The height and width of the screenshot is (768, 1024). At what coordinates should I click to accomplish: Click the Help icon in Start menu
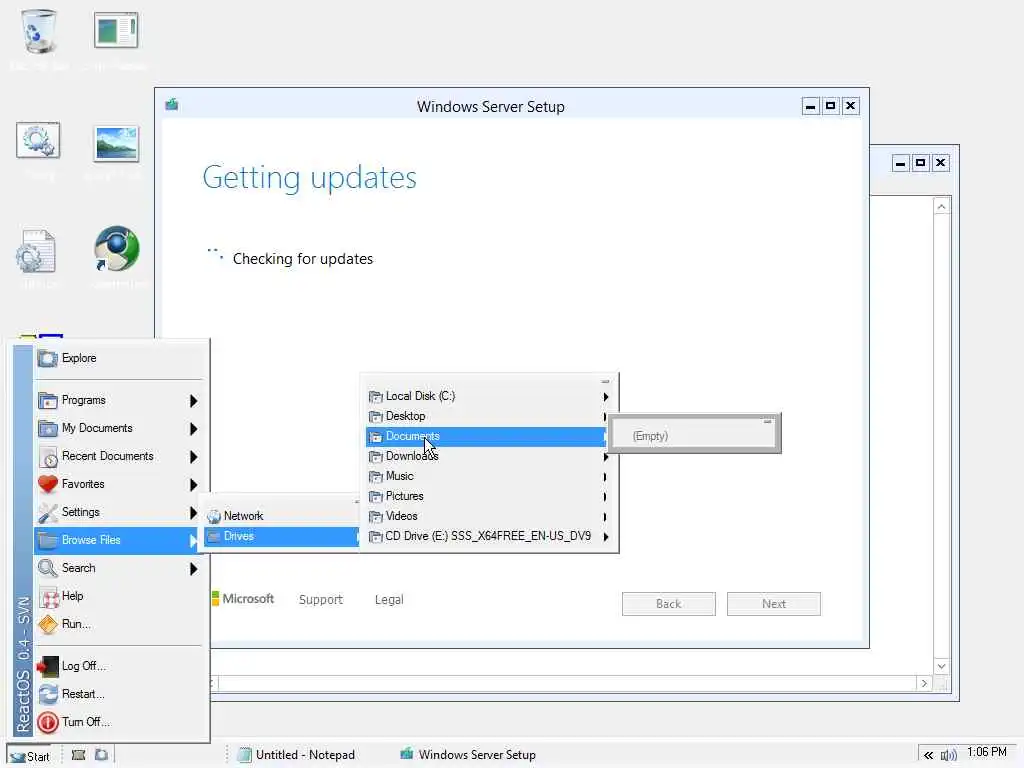[49, 596]
